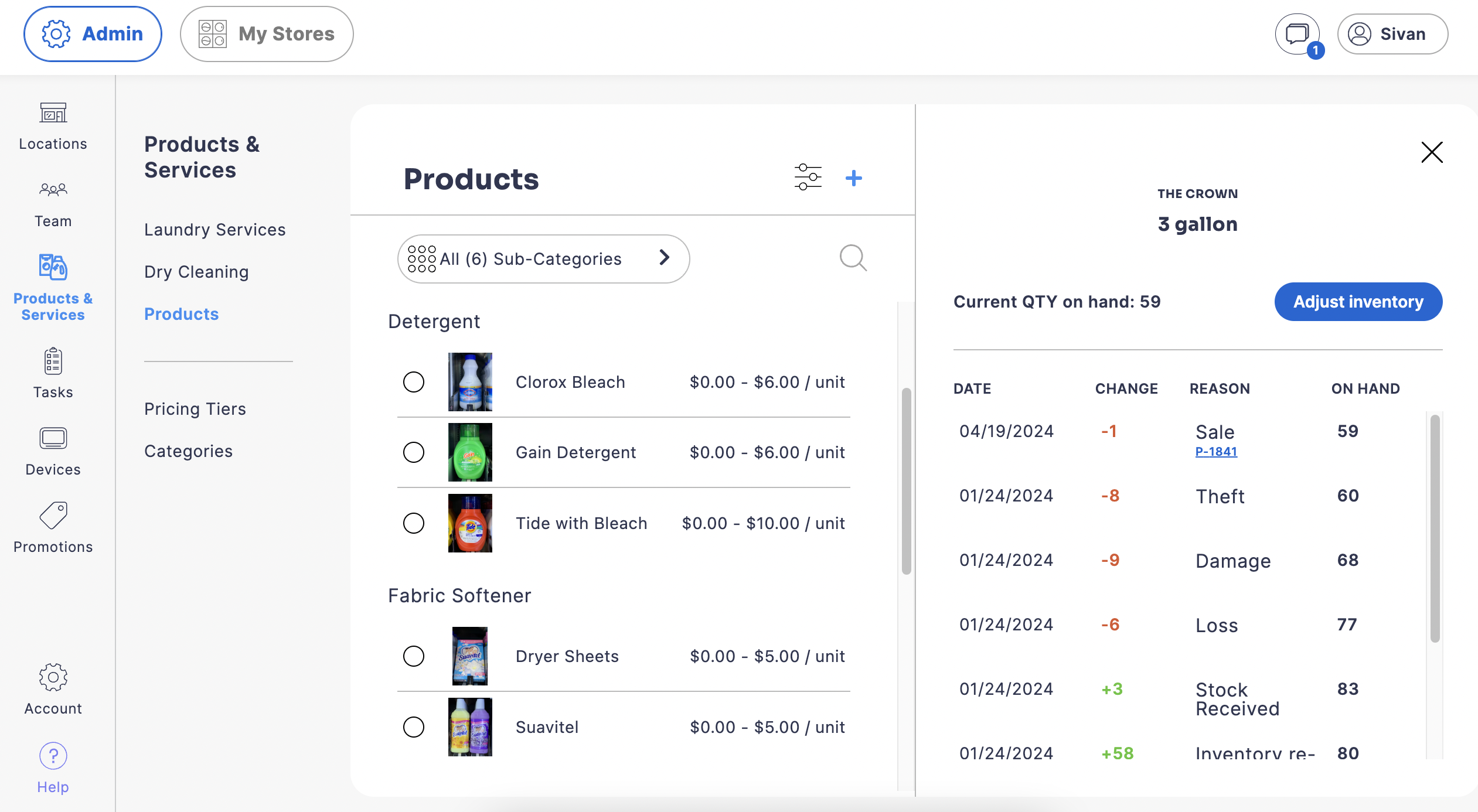Image resolution: width=1478 pixels, height=812 pixels.
Task: Open the Pricing Tiers menu item
Action: [195, 409]
